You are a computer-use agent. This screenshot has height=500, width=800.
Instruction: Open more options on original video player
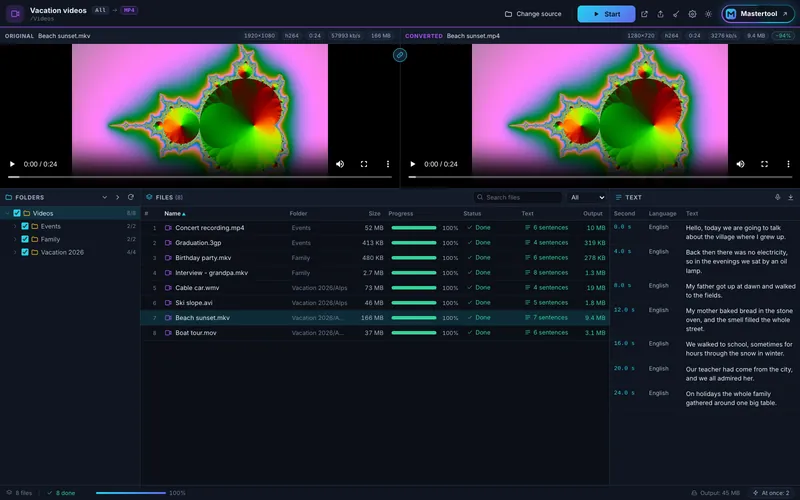[388, 164]
